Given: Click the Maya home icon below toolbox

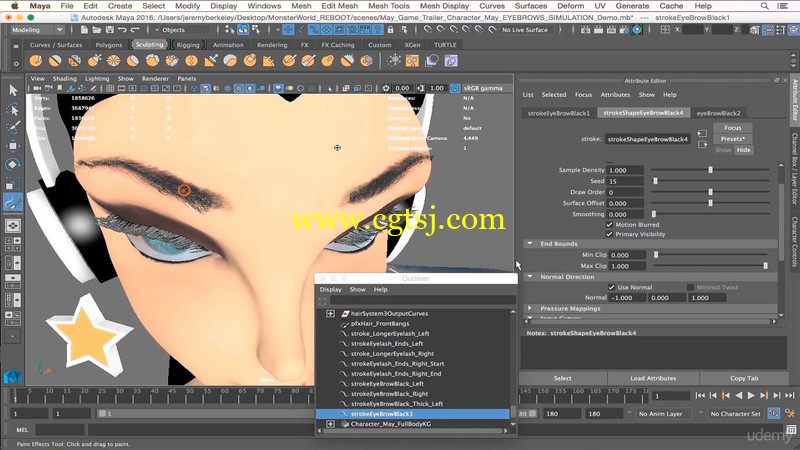Looking at the screenshot, I should click(x=13, y=377).
